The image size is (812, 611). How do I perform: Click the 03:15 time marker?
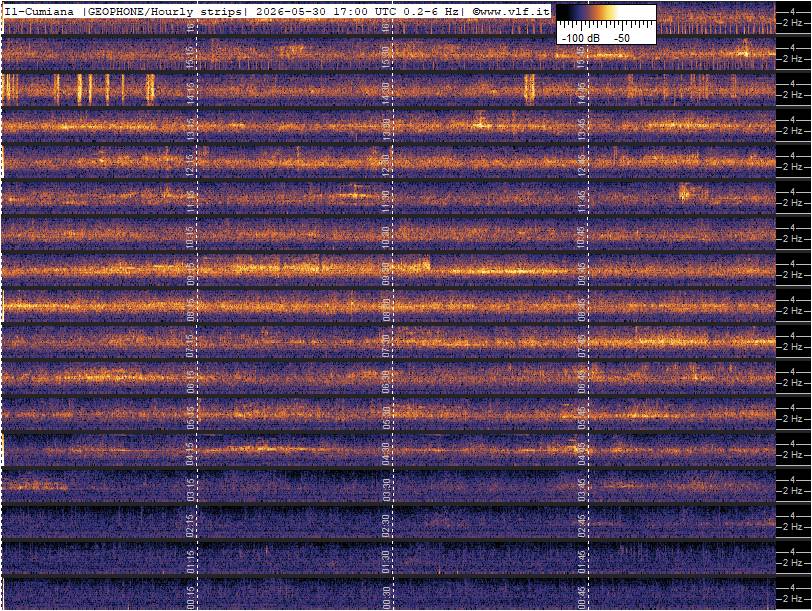point(191,489)
